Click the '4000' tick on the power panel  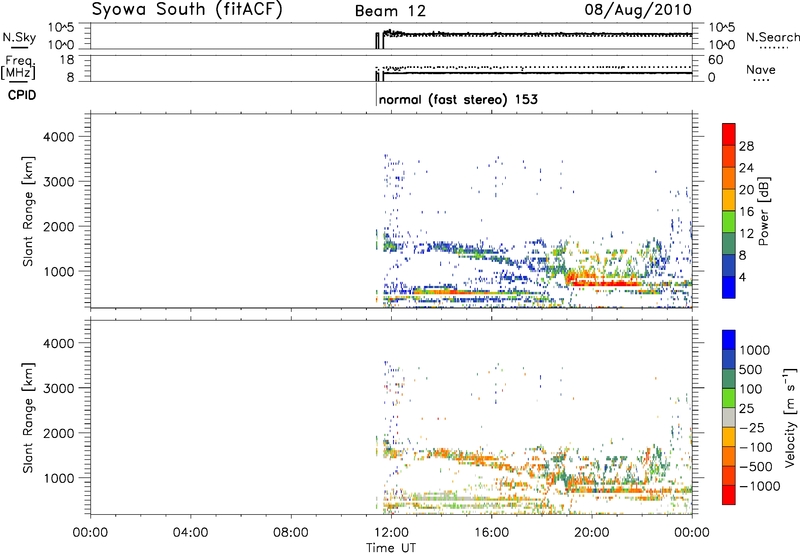(x=58, y=137)
